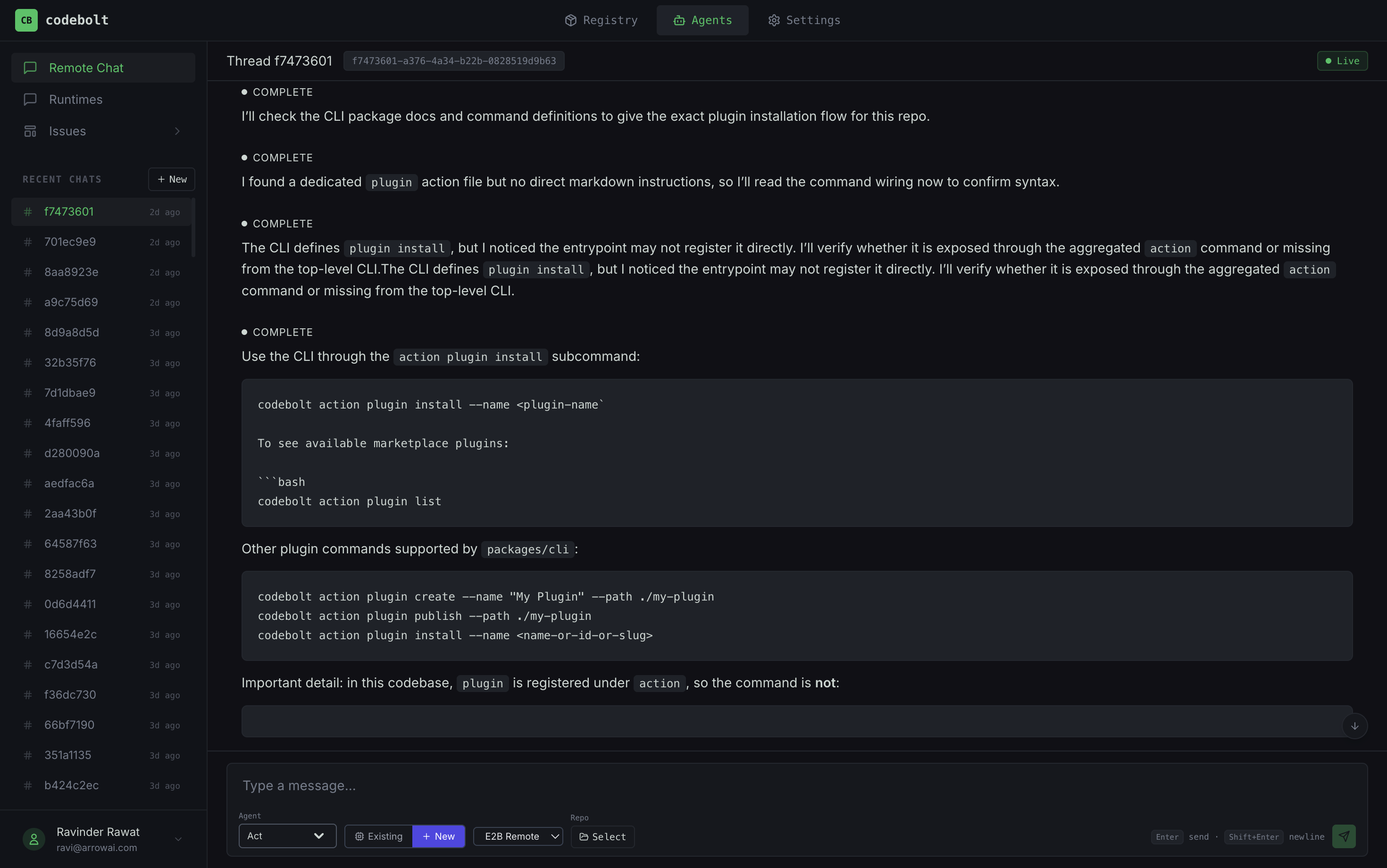Open recent chat 16654e2c
1387x868 pixels.
(101, 634)
